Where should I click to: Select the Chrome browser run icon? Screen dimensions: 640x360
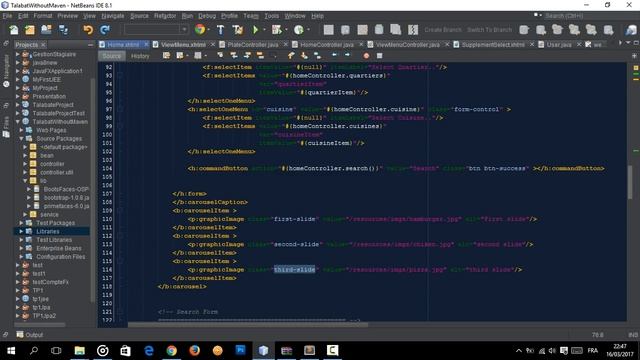pyautogui.click(x=200, y=30)
